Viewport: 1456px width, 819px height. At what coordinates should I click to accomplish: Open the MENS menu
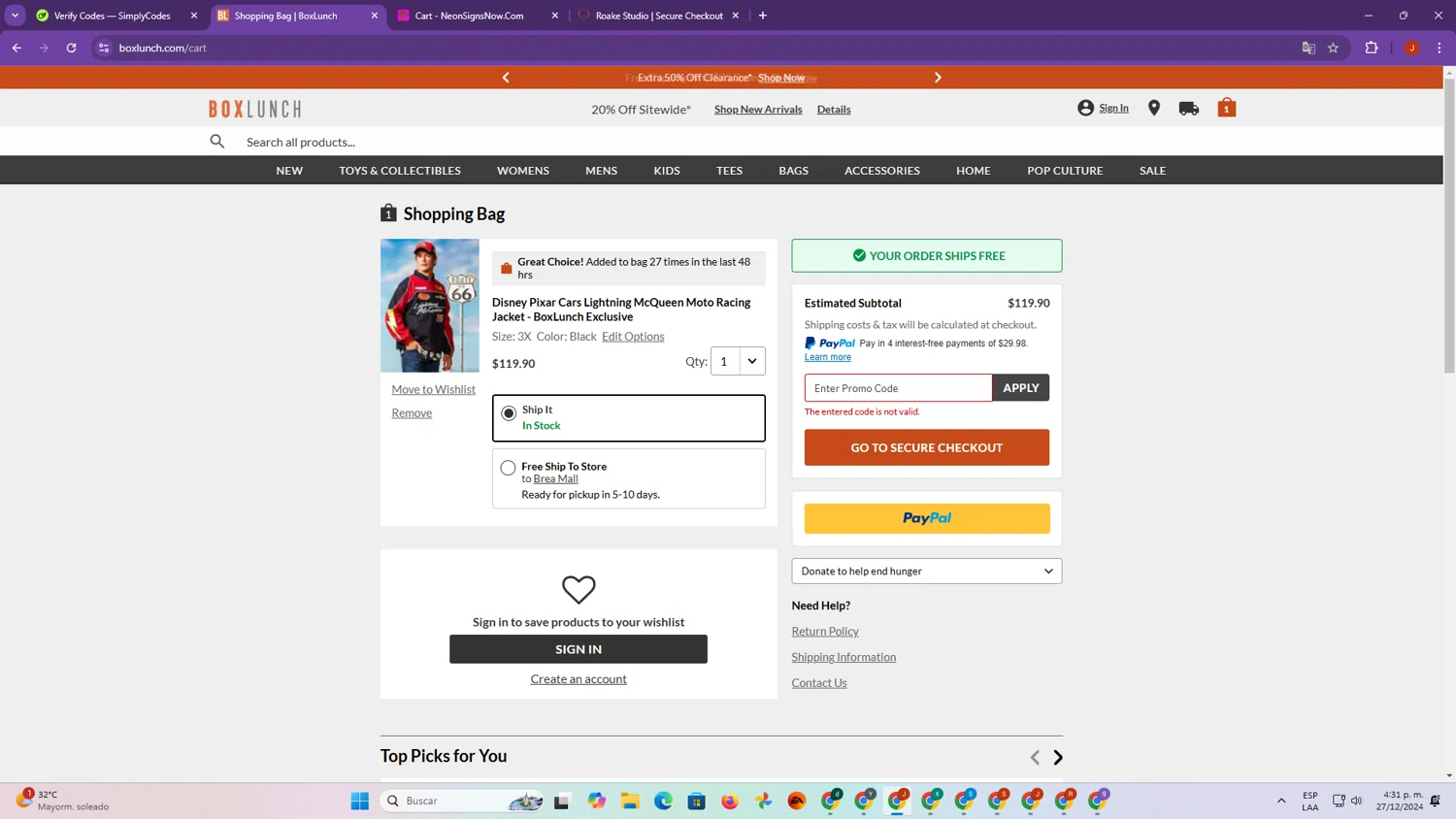(x=601, y=171)
